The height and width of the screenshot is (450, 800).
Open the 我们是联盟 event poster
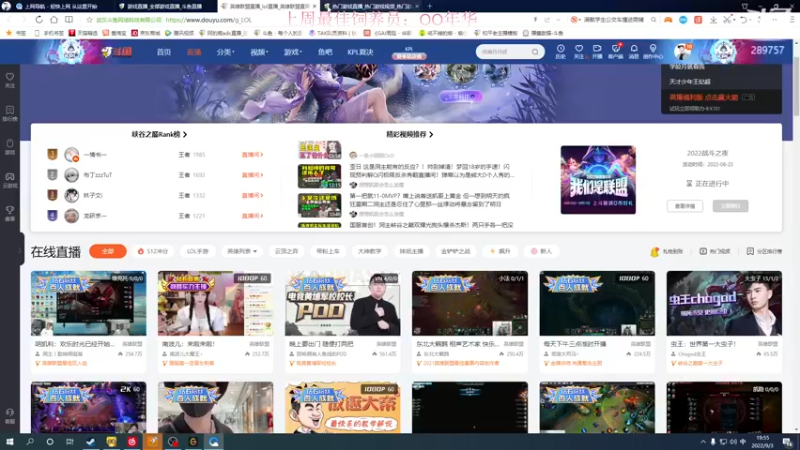pyautogui.click(x=598, y=180)
